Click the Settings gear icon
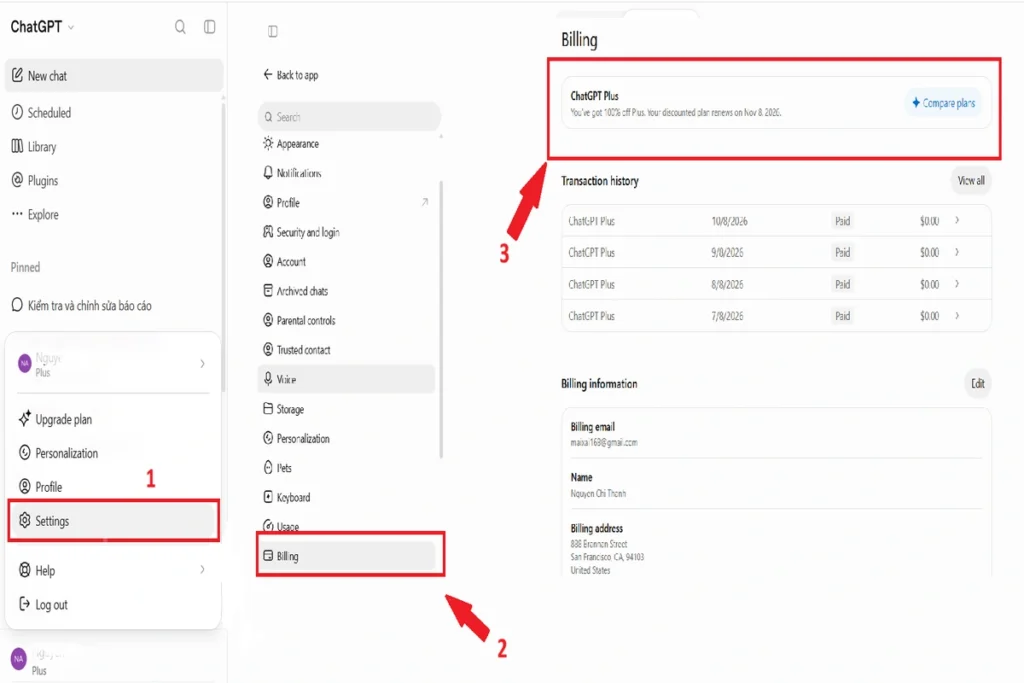 coord(25,520)
